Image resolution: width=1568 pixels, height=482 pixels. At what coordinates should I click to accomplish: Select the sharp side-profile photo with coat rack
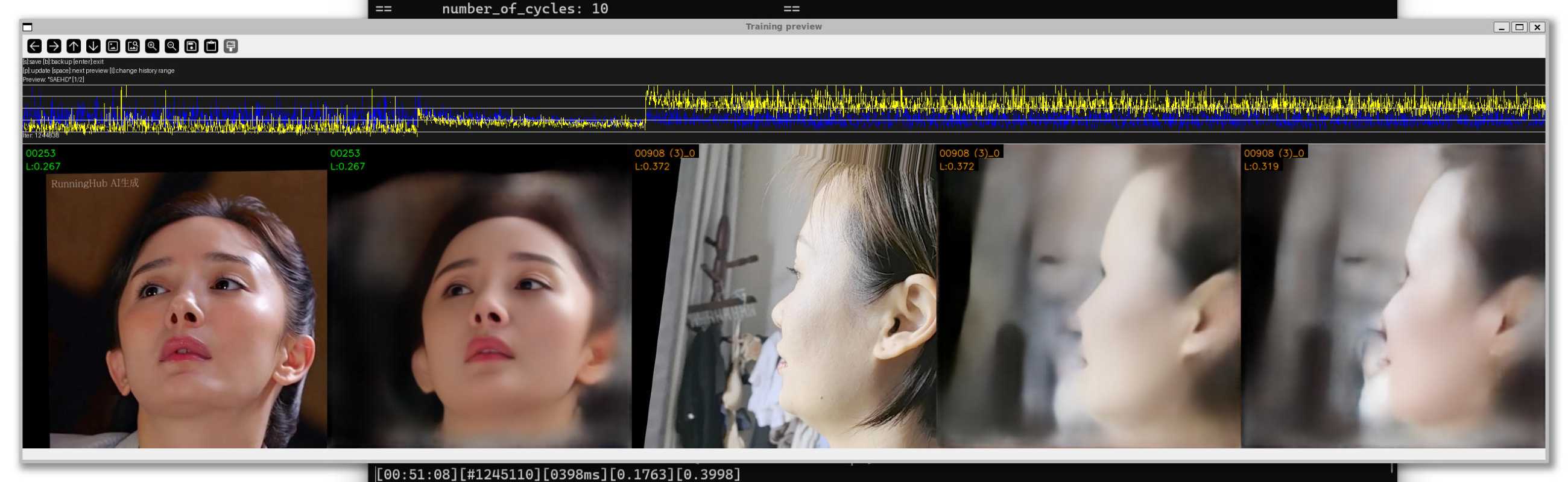tap(784, 296)
